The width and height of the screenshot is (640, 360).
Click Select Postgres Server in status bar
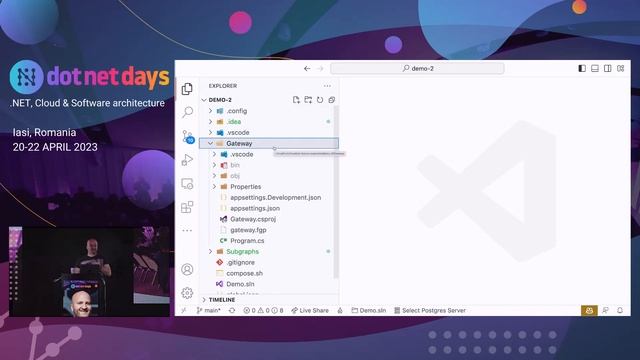coord(430,311)
